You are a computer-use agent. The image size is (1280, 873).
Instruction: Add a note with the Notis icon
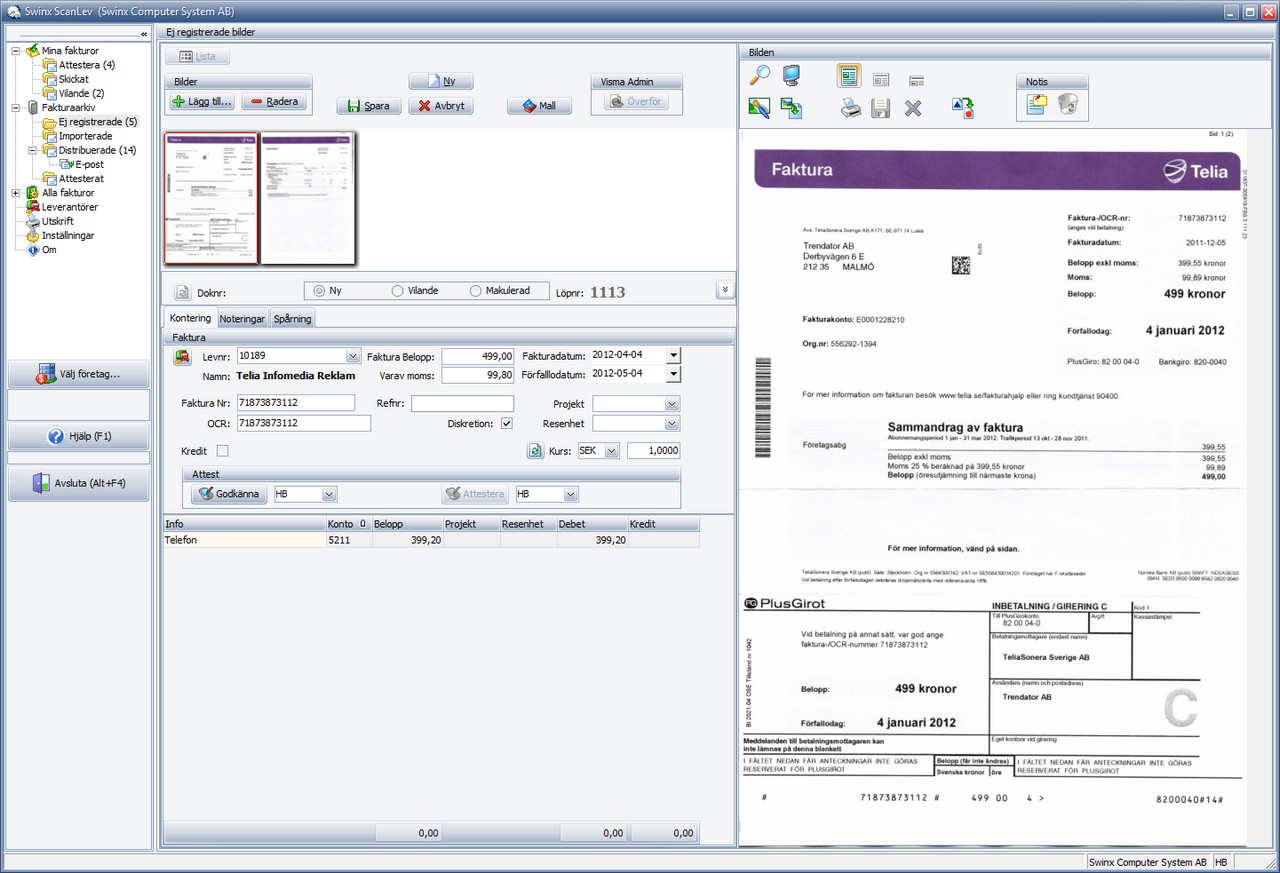[1036, 104]
